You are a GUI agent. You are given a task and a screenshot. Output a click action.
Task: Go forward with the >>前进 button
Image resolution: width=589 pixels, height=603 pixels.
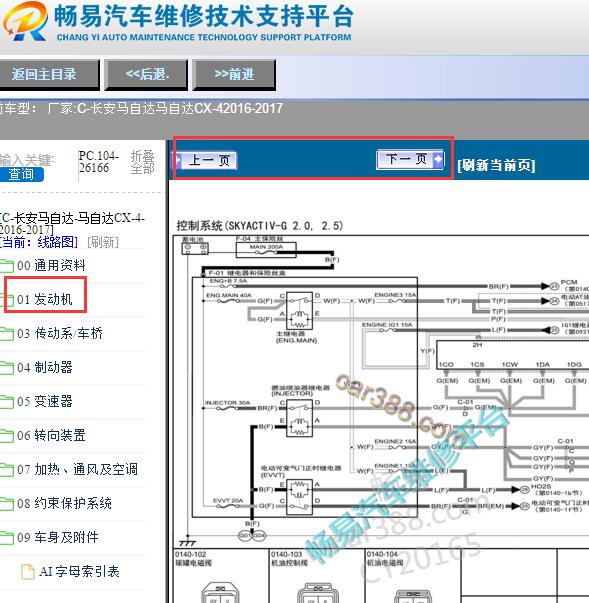click(235, 75)
